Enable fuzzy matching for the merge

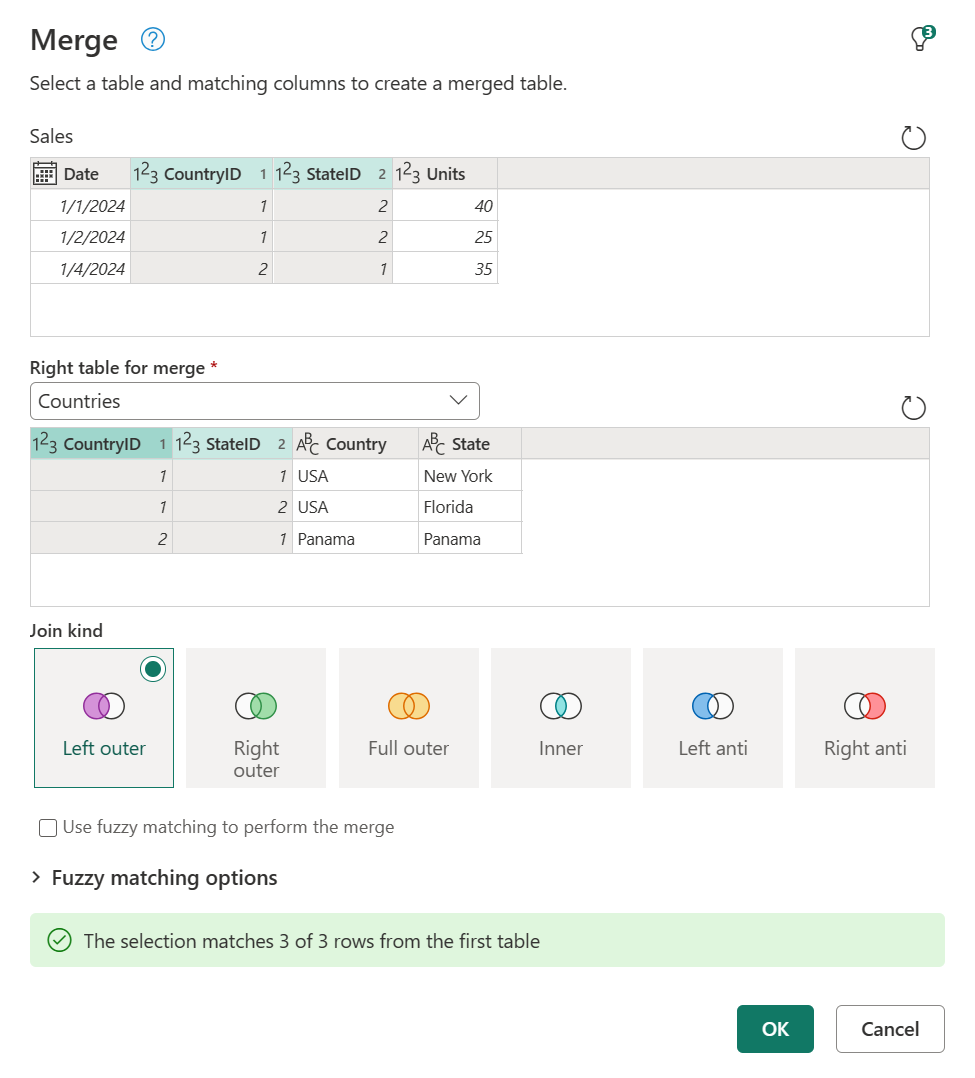pyautogui.click(x=47, y=827)
